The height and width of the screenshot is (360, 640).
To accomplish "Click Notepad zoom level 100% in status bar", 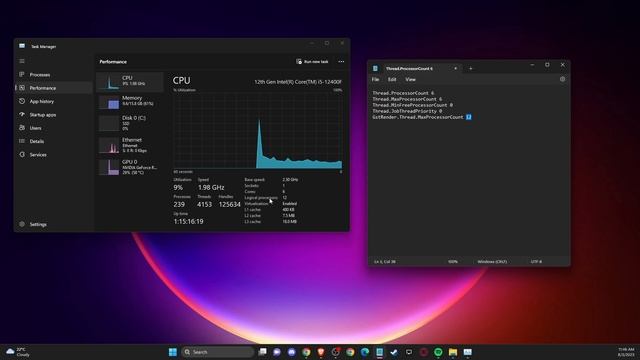I will pos(453,262).
